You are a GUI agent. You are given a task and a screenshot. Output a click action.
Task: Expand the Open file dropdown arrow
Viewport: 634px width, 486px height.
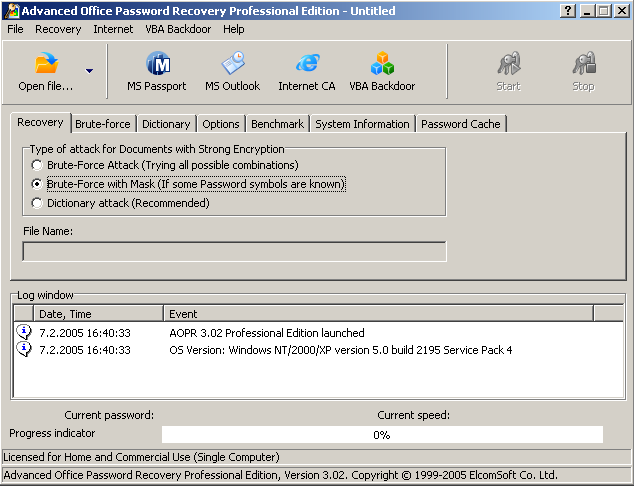[x=89, y=71]
